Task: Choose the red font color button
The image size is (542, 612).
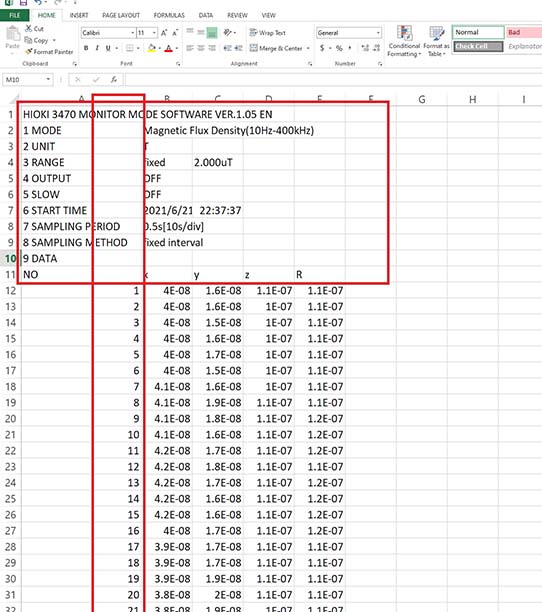Action: 169,48
